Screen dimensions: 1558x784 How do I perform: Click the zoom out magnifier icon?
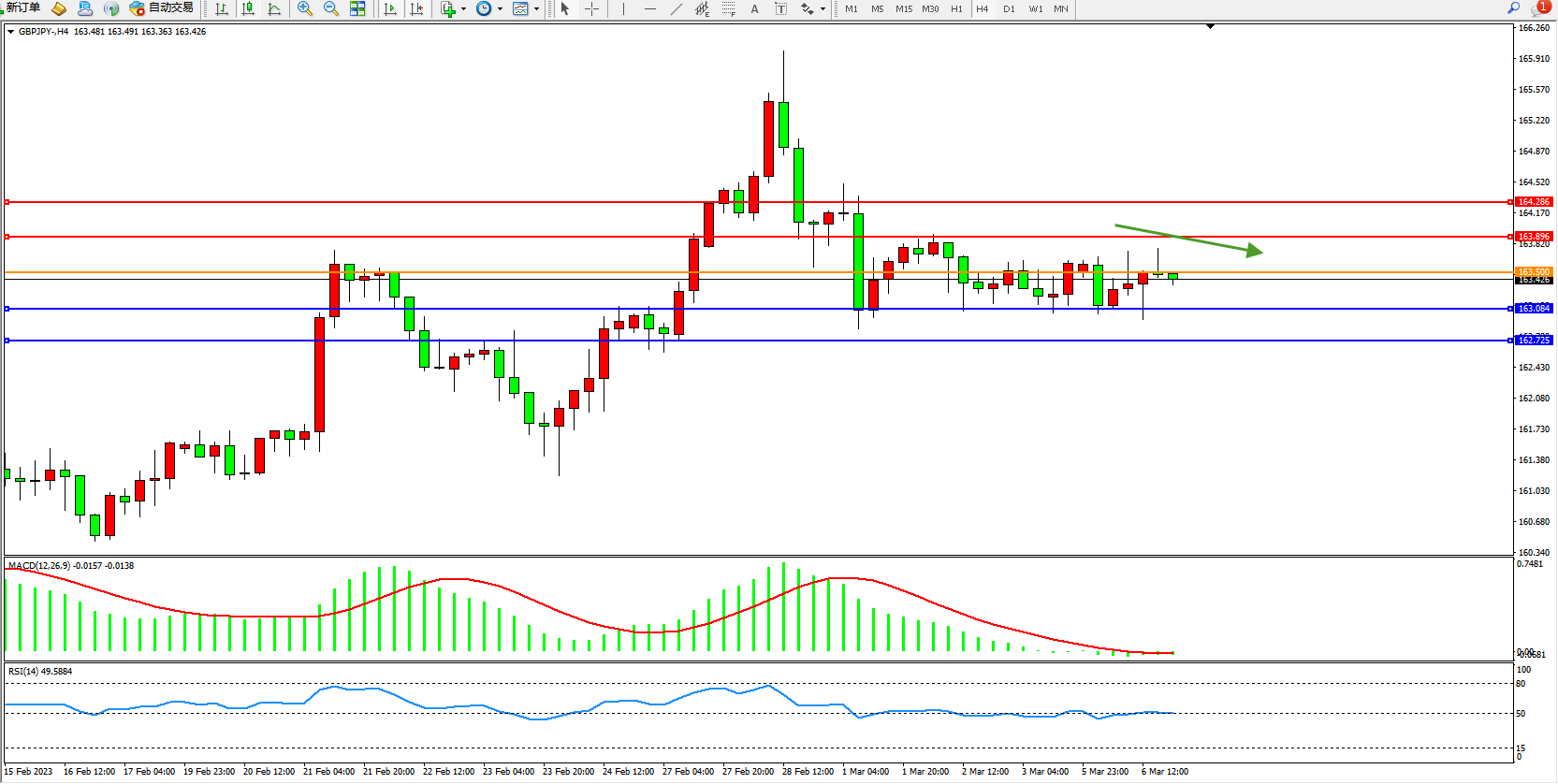[330, 8]
